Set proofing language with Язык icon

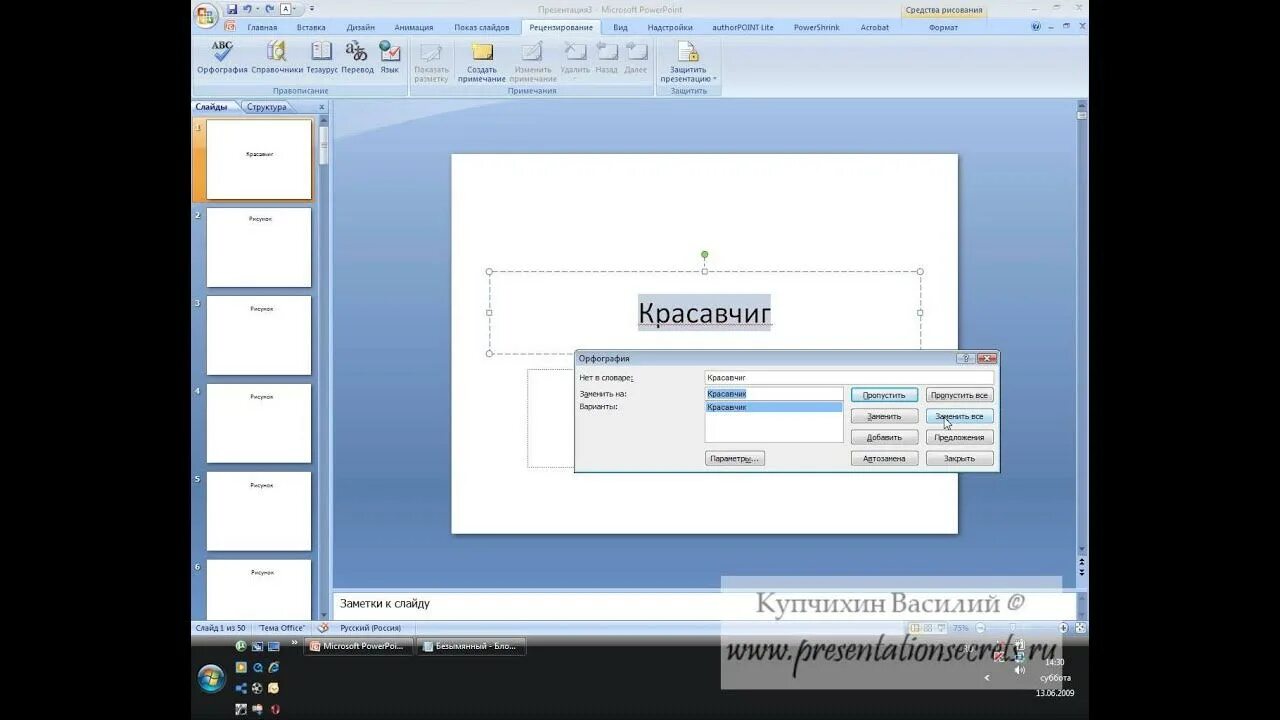click(390, 58)
